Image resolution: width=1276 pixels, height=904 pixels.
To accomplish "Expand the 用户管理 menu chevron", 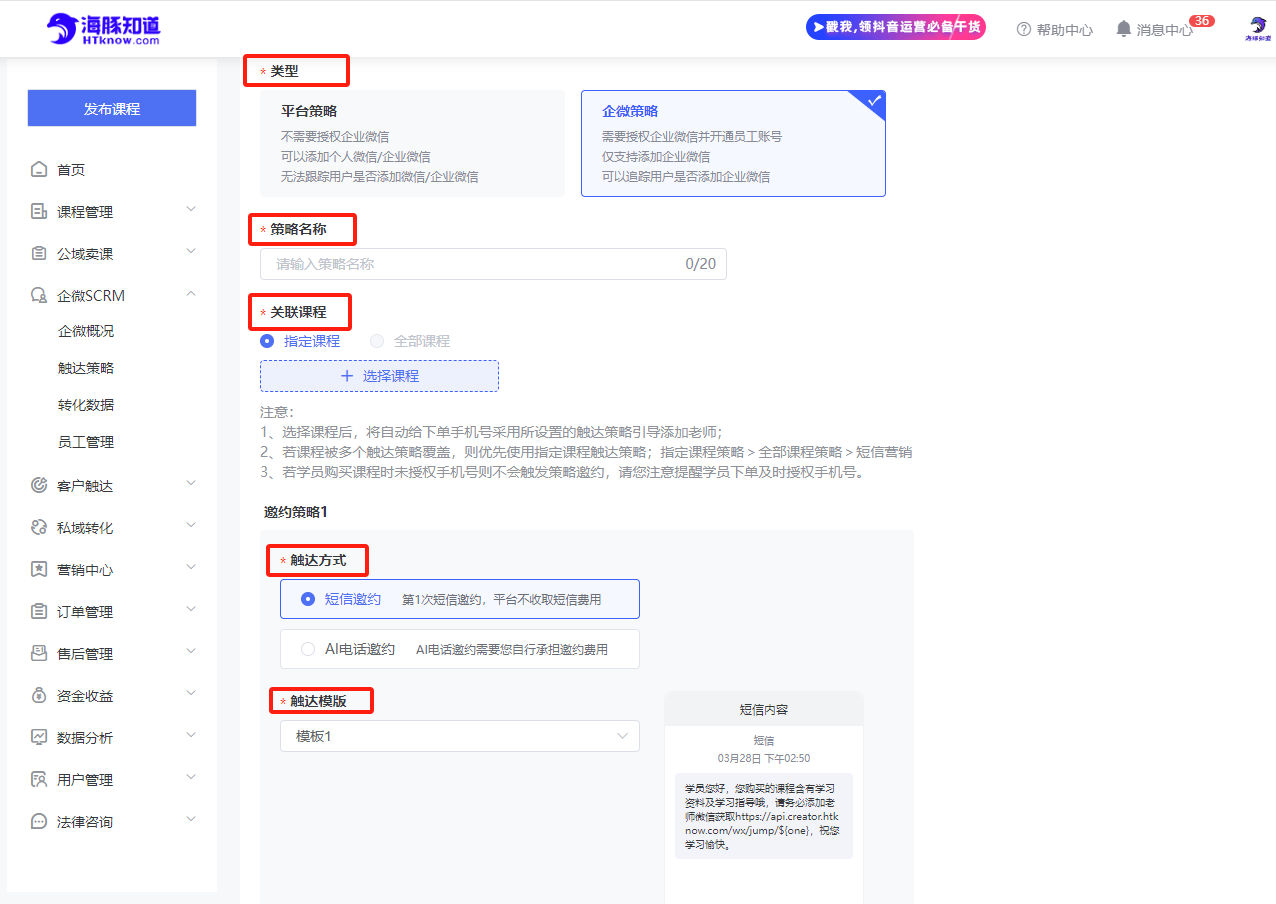I will pyautogui.click(x=191, y=777).
